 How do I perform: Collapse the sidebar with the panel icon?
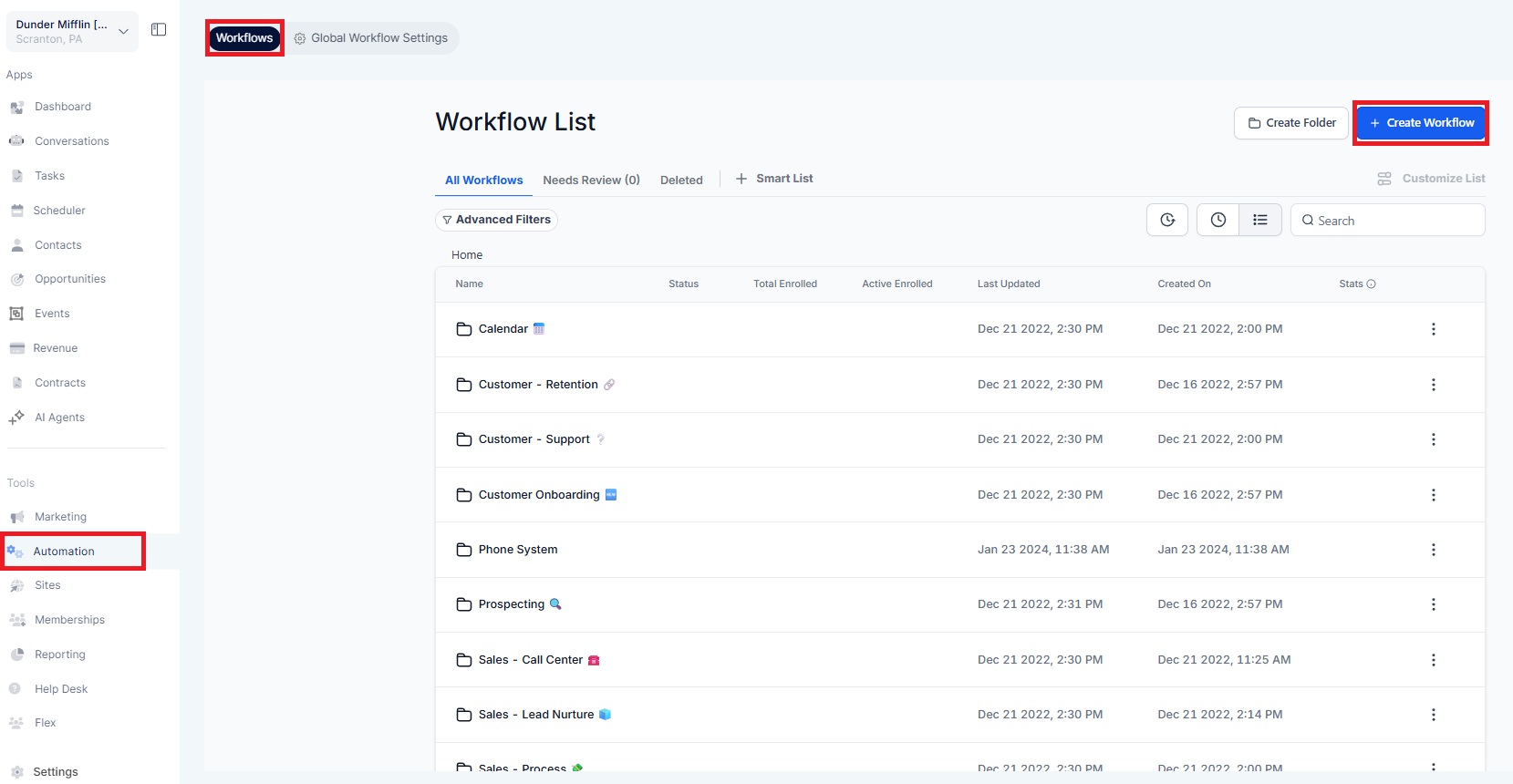tap(159, 30)
